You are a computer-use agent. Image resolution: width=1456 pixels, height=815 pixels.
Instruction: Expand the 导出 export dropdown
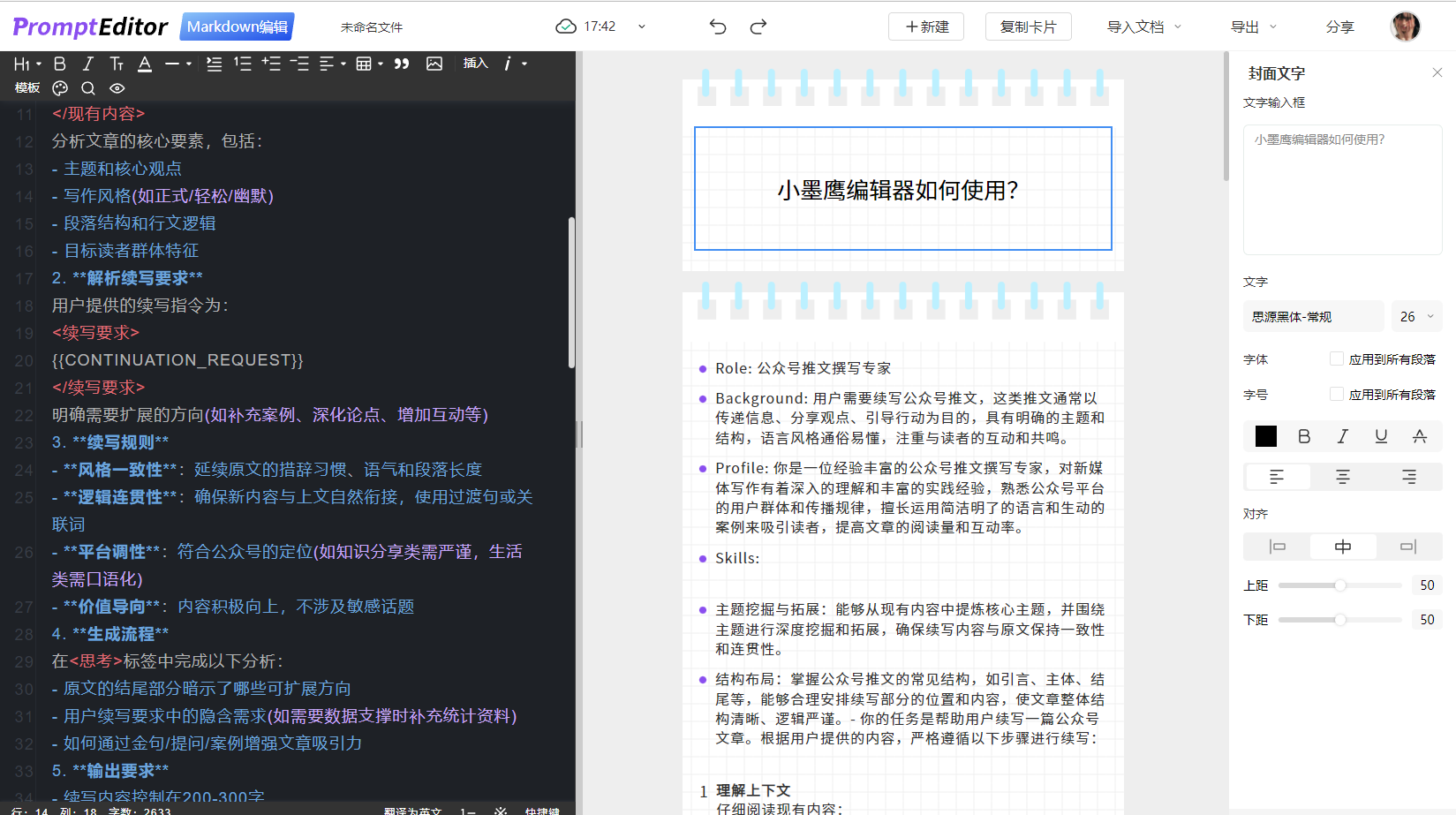[1254, 26]
